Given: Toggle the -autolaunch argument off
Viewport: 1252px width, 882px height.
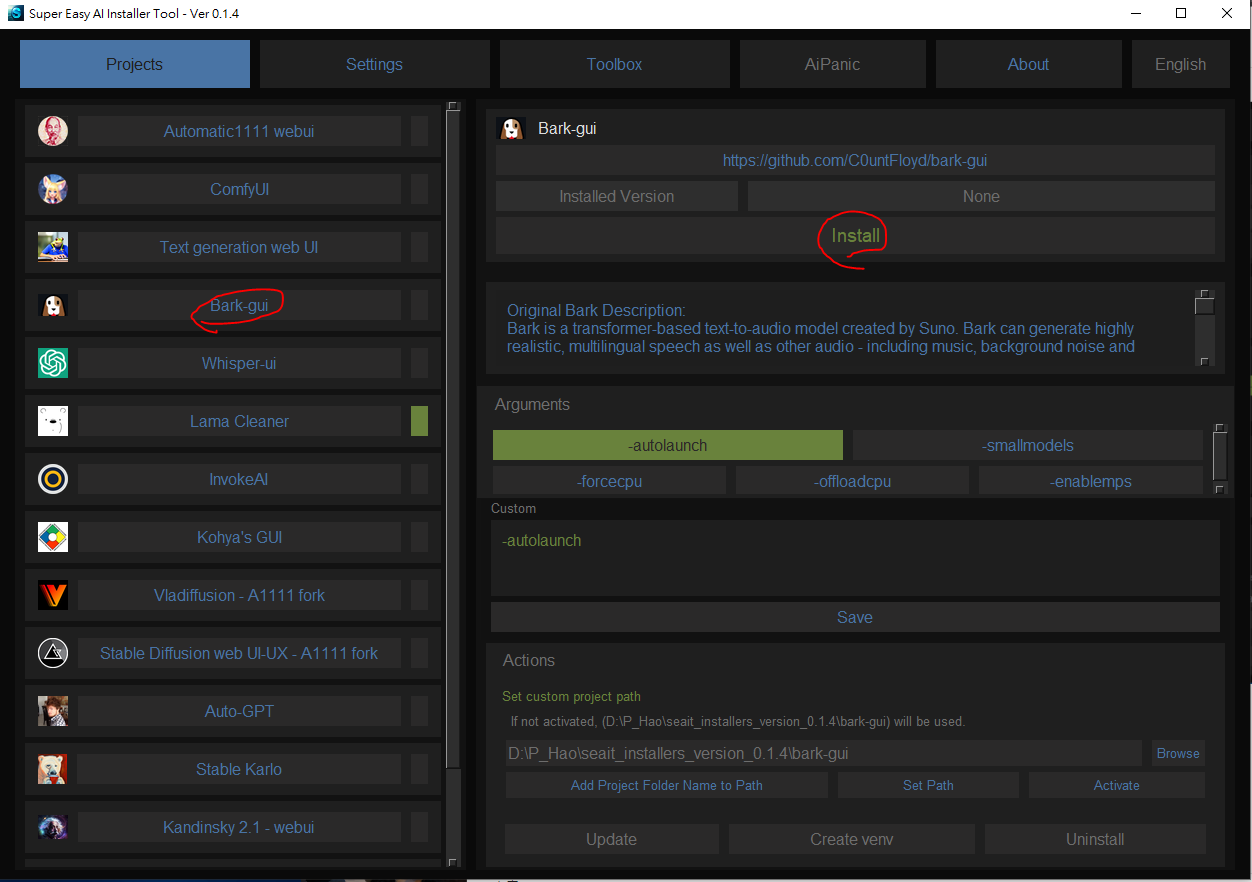Looking at the screenshot, I should pos(668,445).
